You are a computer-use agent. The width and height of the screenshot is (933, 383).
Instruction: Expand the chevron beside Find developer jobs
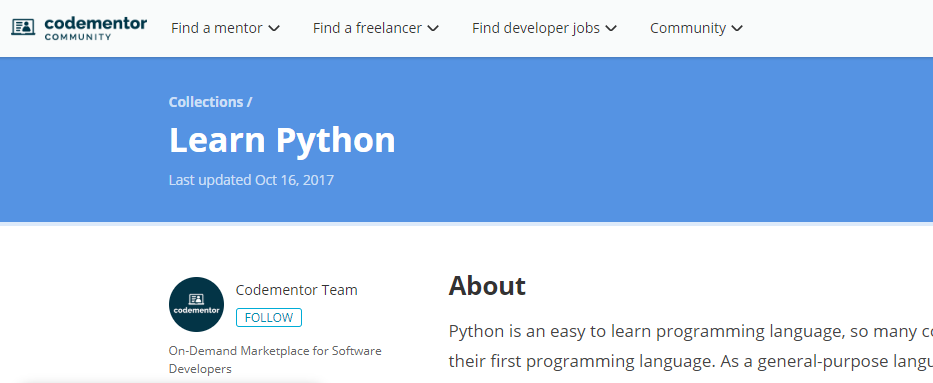[x=611, y=29]
